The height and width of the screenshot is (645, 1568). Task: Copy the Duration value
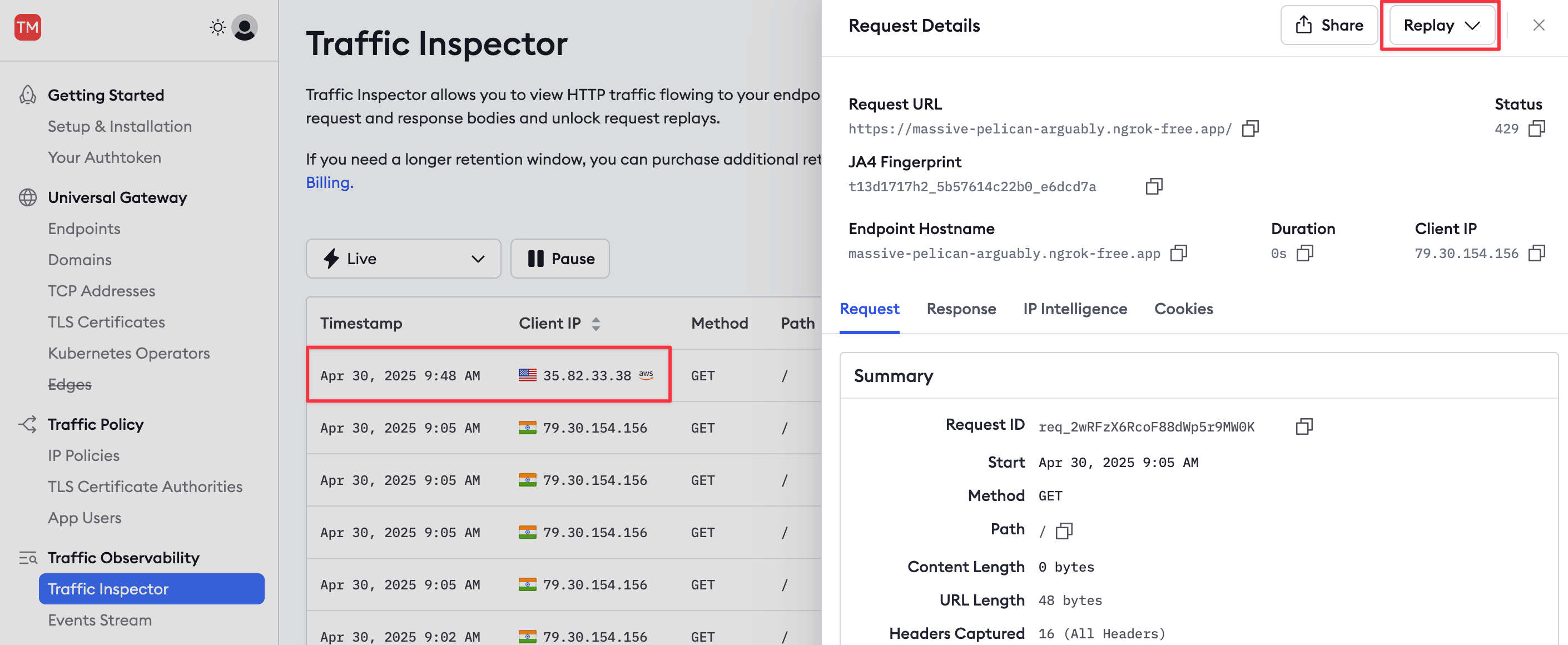(1305, 253)
